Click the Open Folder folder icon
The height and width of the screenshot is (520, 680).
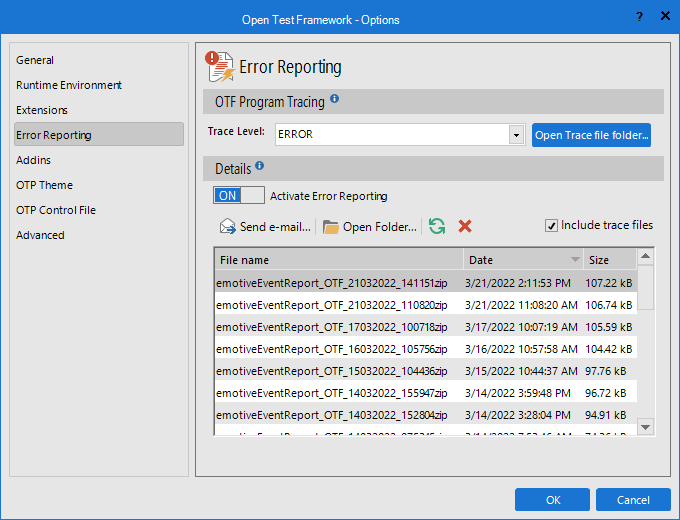point(330,227)
